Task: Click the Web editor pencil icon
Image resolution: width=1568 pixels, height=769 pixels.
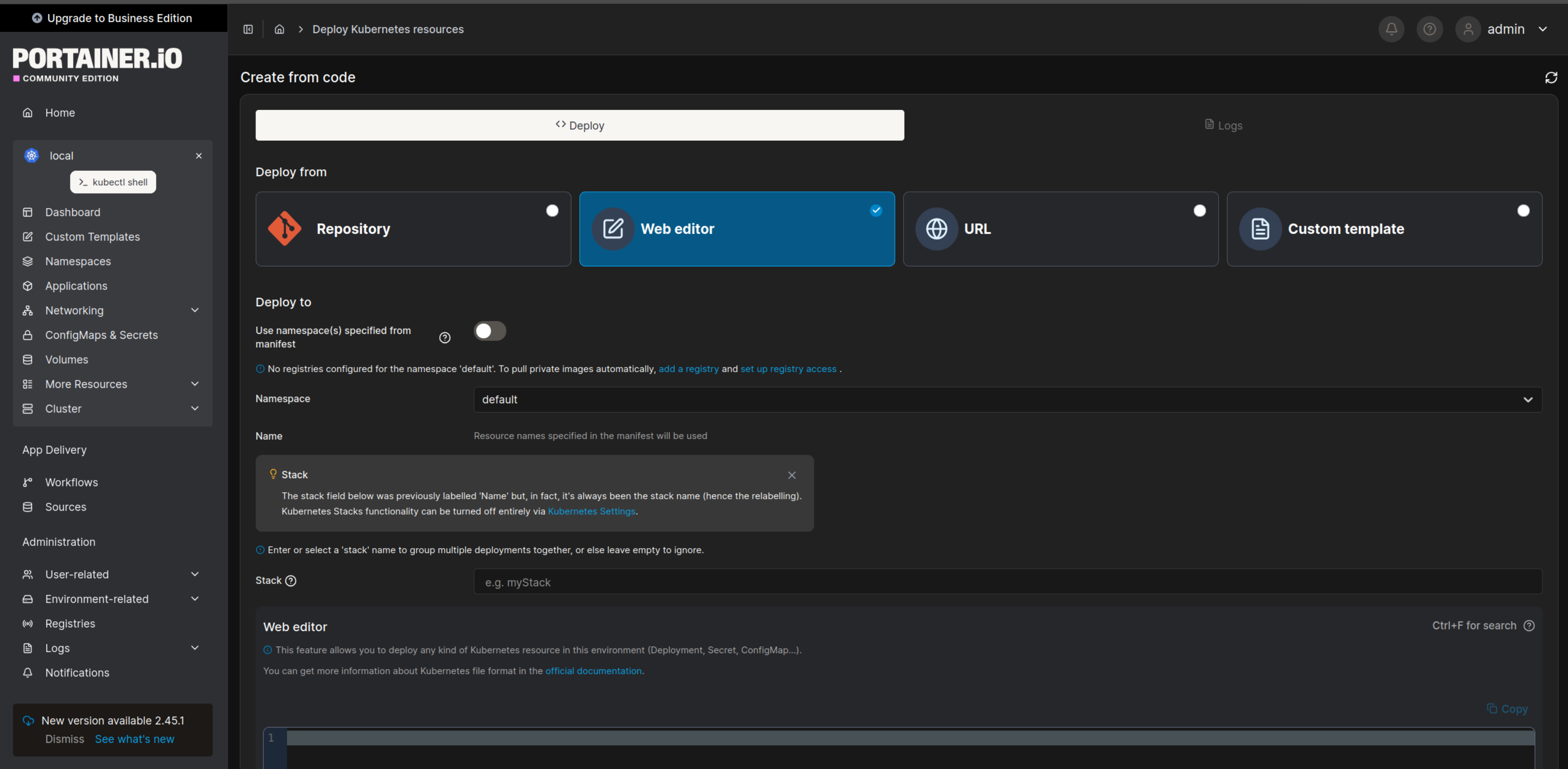Action: click(x=613, y=229)
